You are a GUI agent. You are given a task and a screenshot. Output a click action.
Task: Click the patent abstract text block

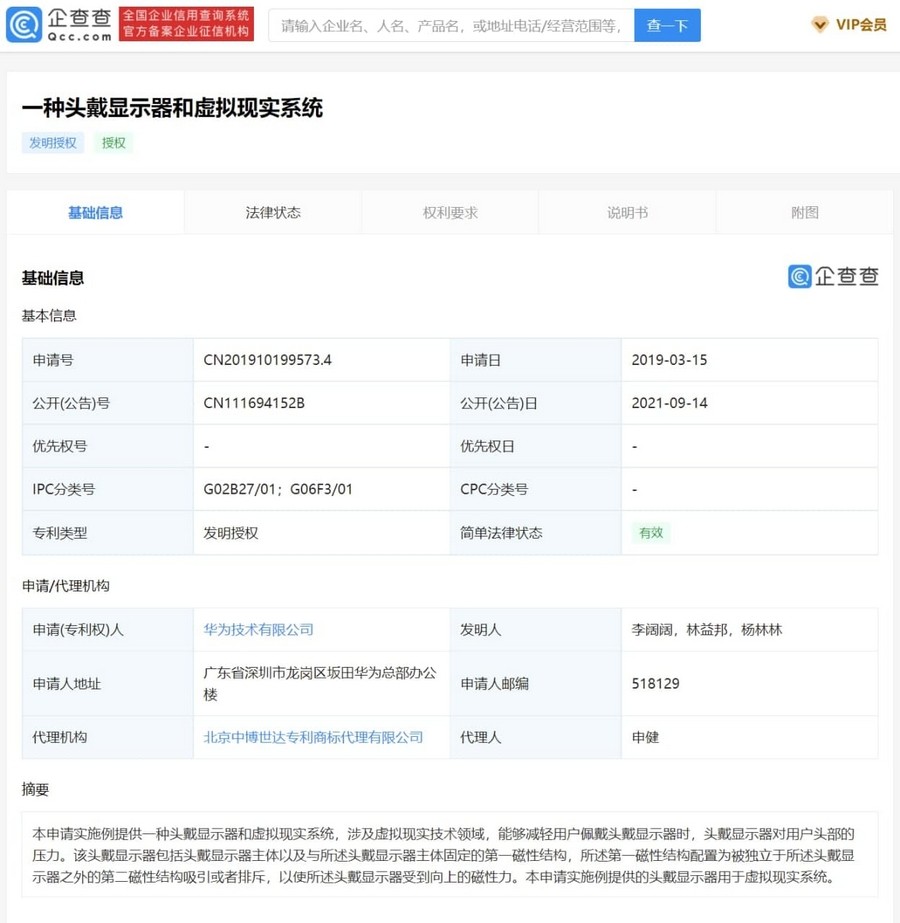click(449, 855)
